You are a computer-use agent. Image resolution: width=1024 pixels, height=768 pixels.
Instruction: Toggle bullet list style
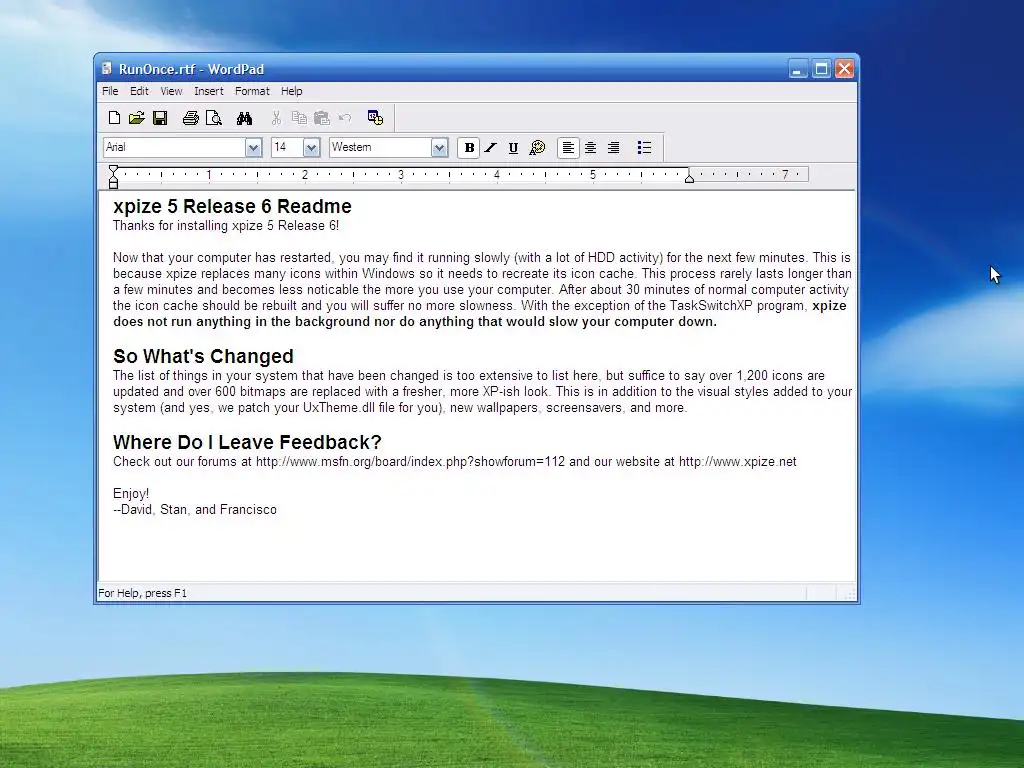(x=645, y=148)
